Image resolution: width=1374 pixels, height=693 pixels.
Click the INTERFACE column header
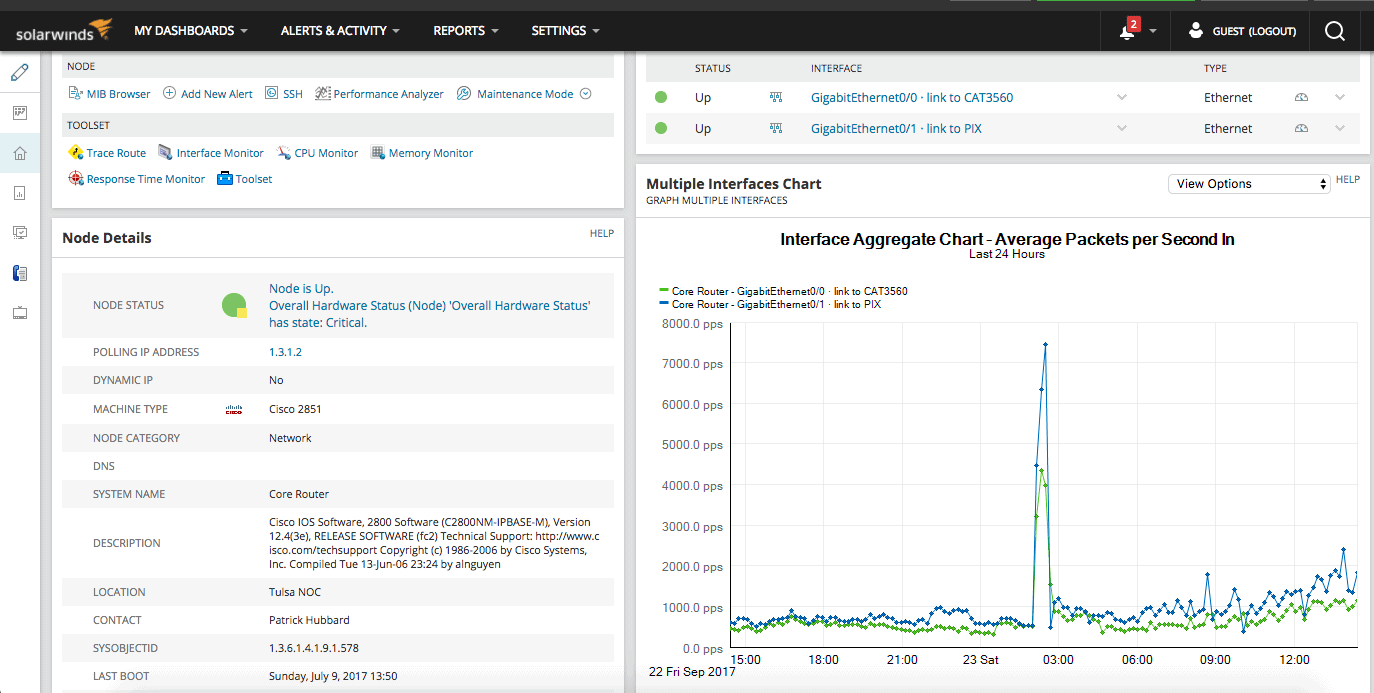click(x=836, y=69)
